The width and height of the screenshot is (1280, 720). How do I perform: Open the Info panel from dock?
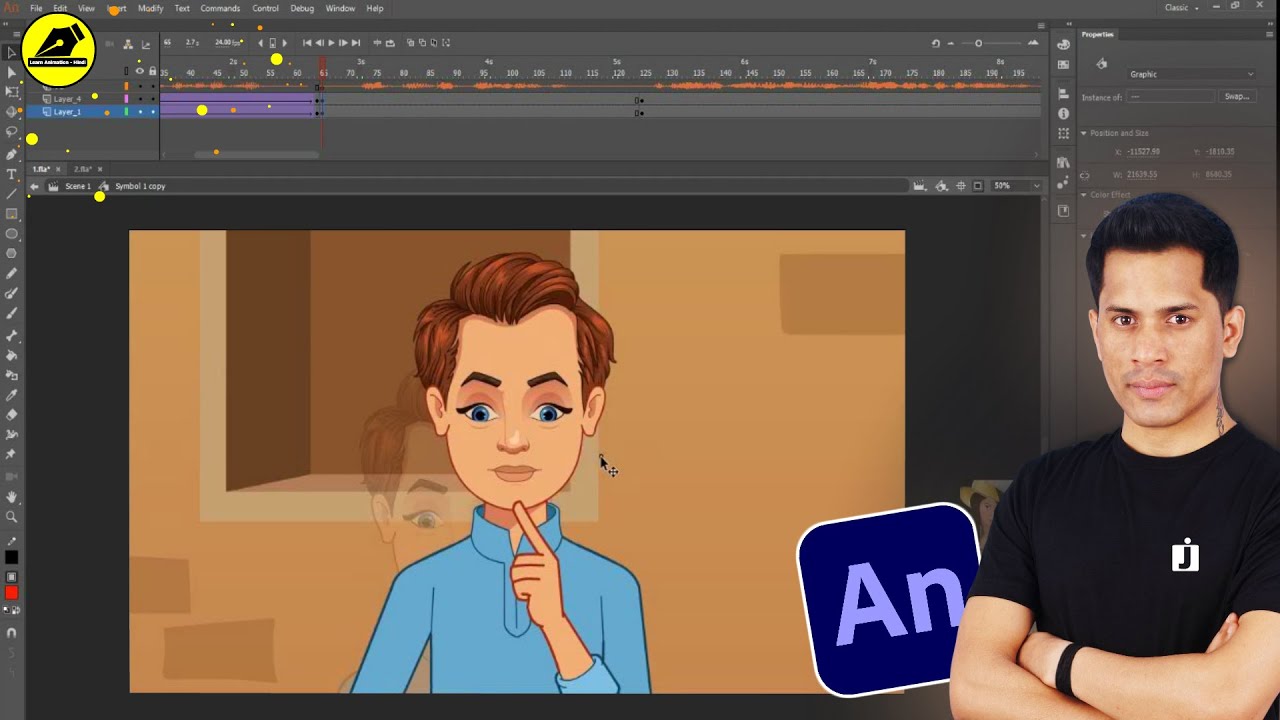point(1063,113)
